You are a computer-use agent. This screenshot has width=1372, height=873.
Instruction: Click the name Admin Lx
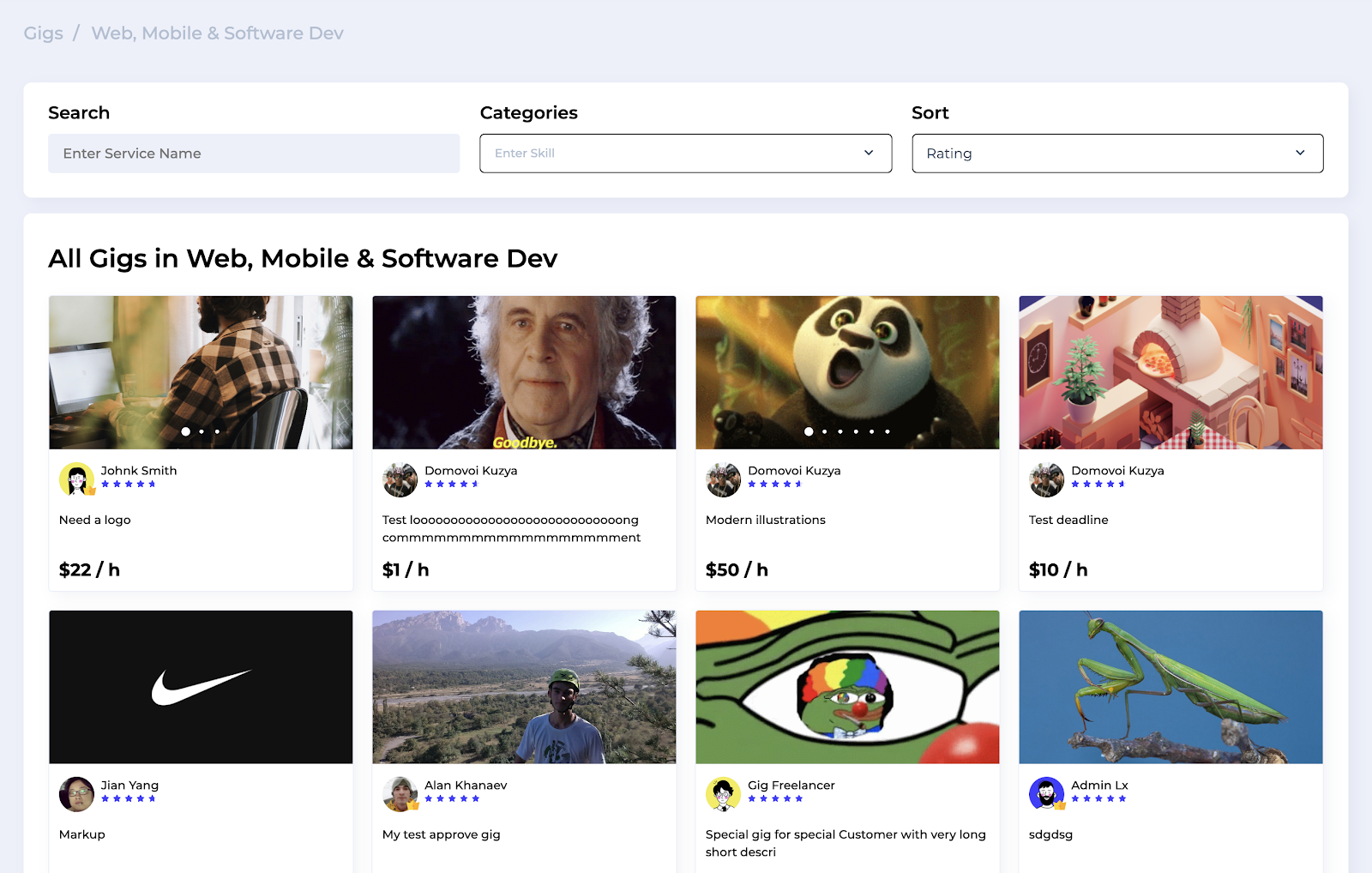click(1099, 786)
